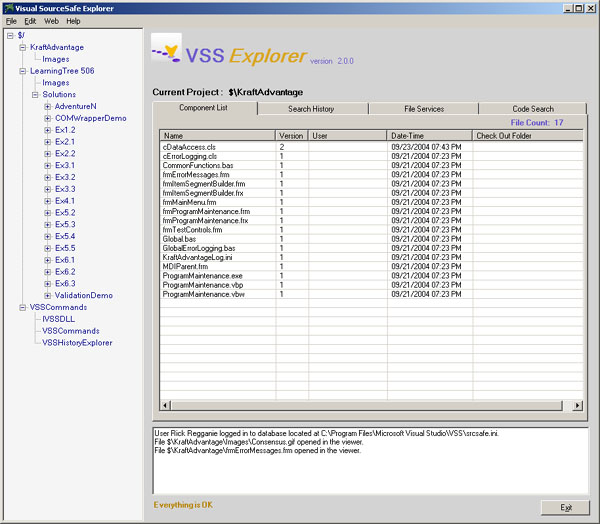Click the User column header

347,136
